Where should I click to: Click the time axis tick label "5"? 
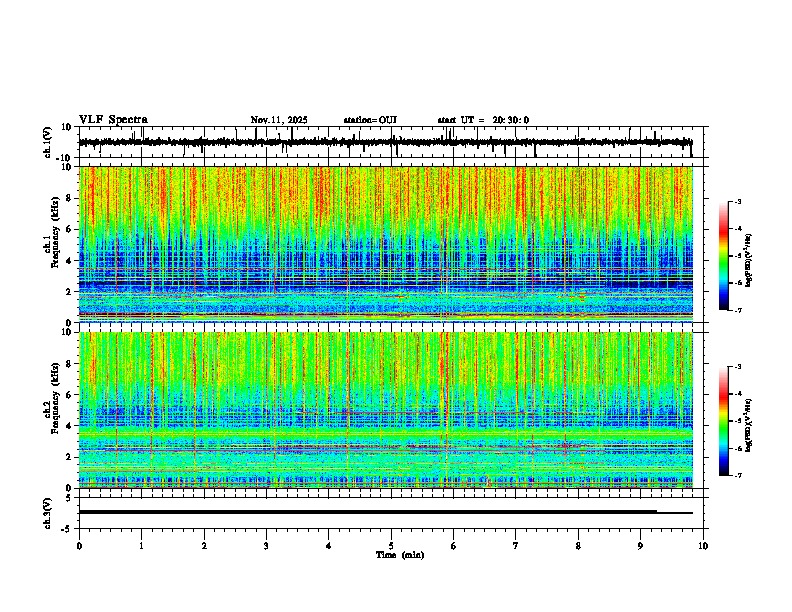point(391,546)
